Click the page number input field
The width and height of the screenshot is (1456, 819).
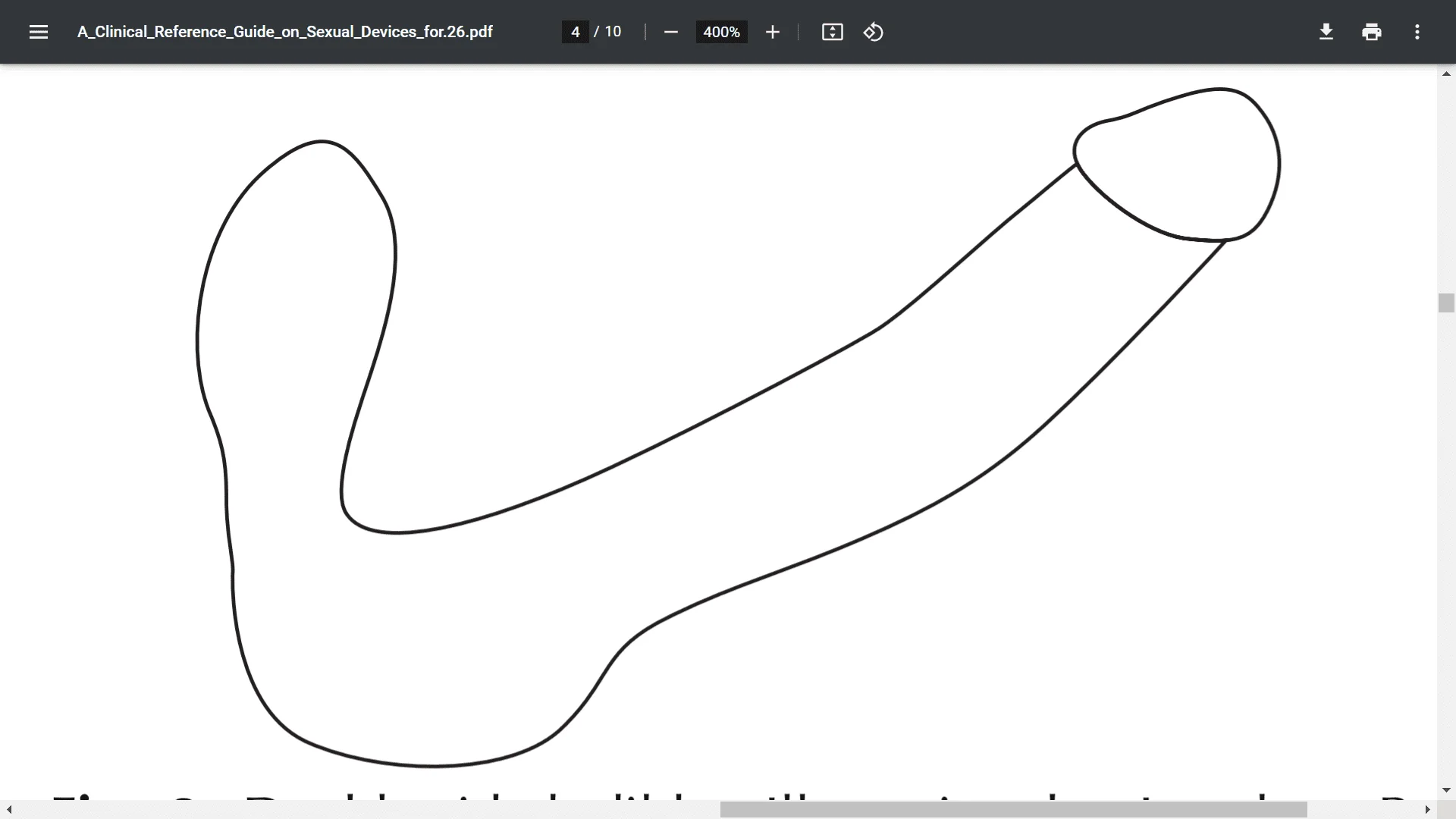(x=576, y=32)
